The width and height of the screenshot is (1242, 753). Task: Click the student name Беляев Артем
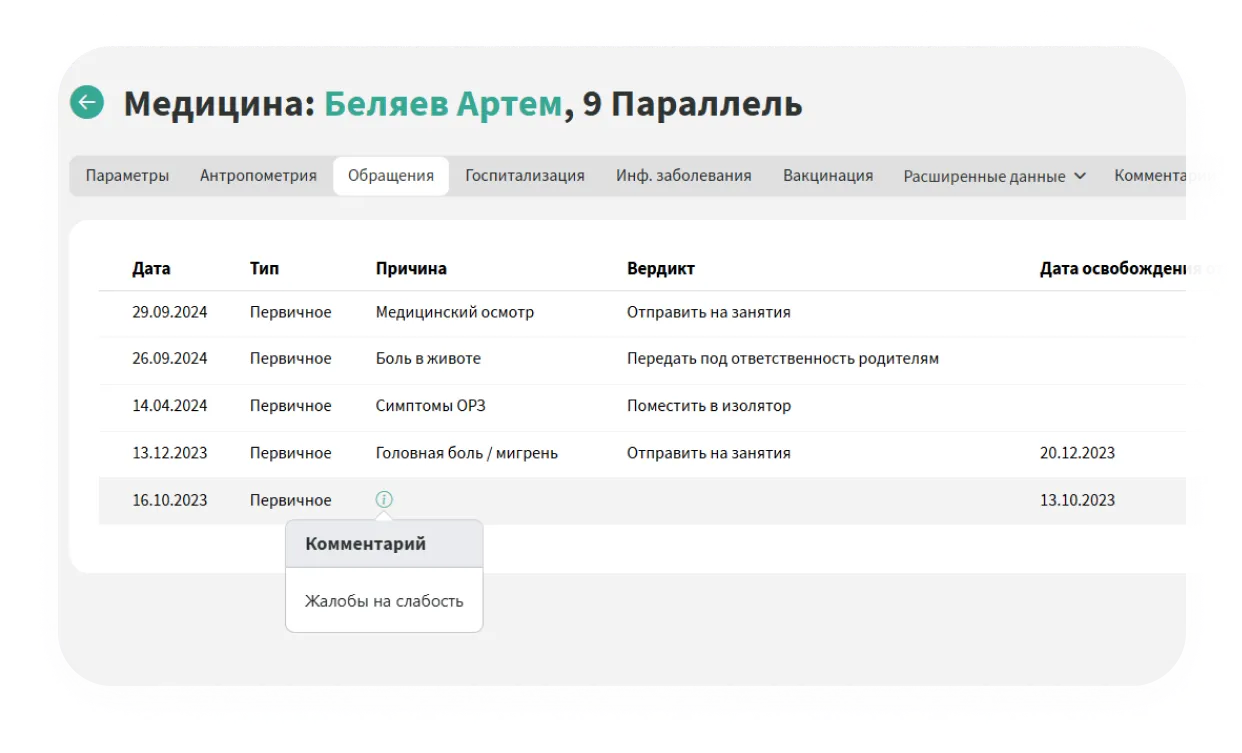coord(443,104)
